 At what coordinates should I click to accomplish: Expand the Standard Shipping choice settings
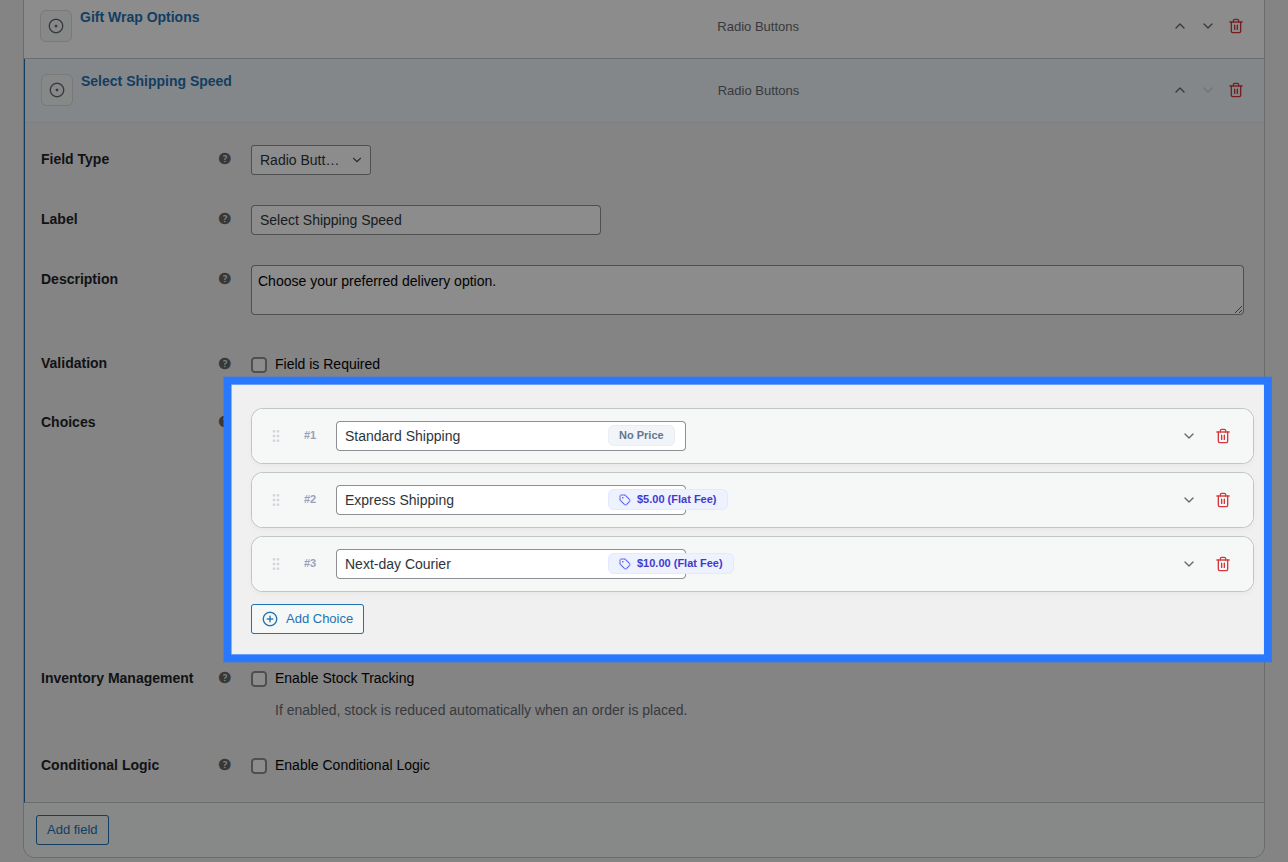click(x=1189, y=436)
